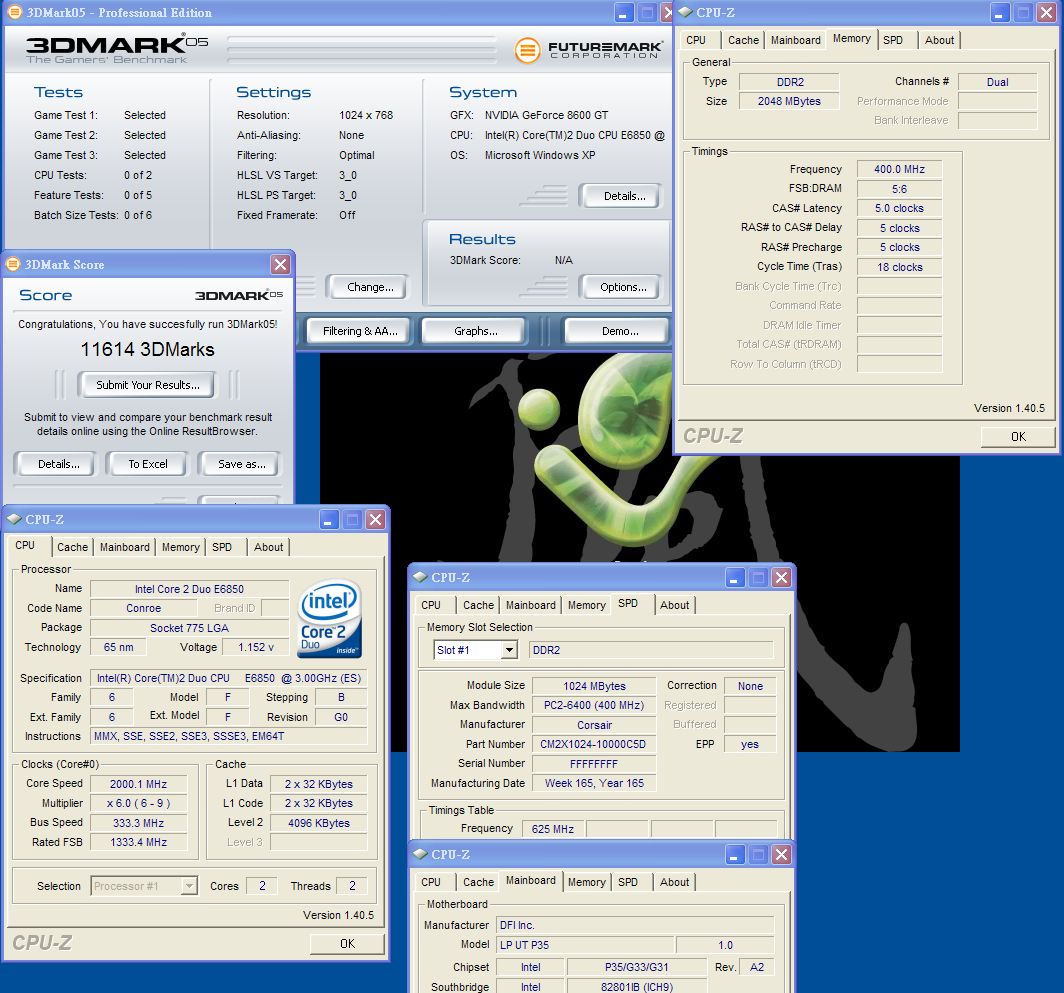
Task: Click the LP UT P35 model field
Action: 586,945
